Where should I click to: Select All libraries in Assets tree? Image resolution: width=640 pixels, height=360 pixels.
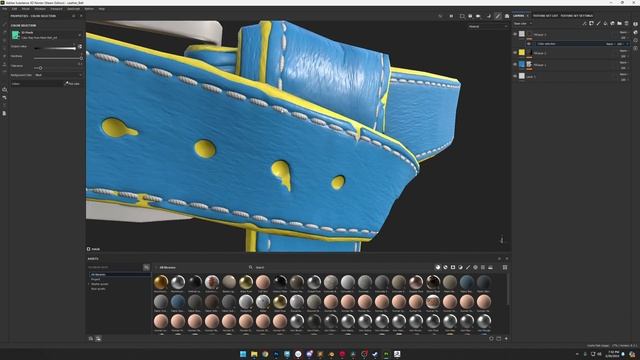click(98, 274)
